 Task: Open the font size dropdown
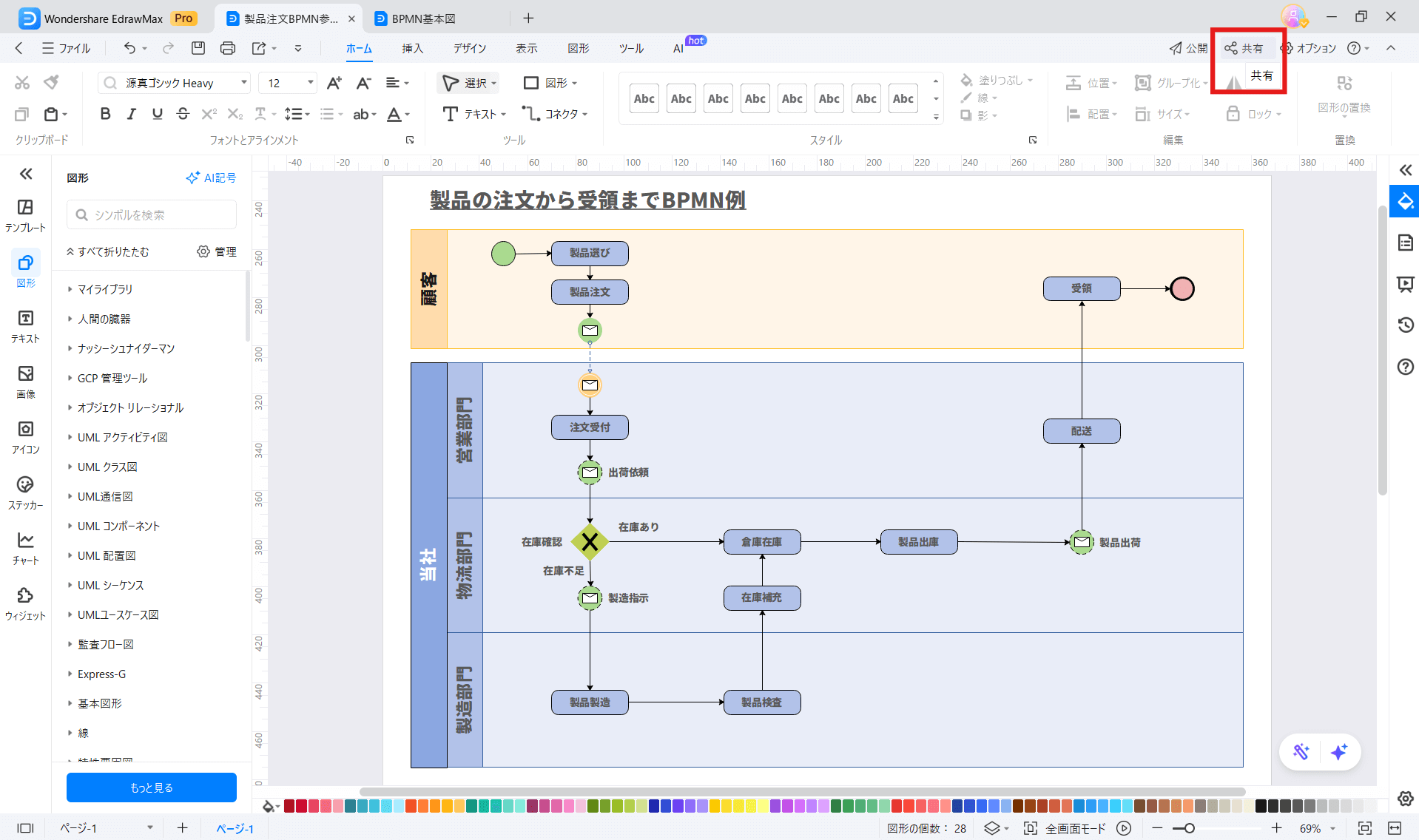tap(310, 83)
